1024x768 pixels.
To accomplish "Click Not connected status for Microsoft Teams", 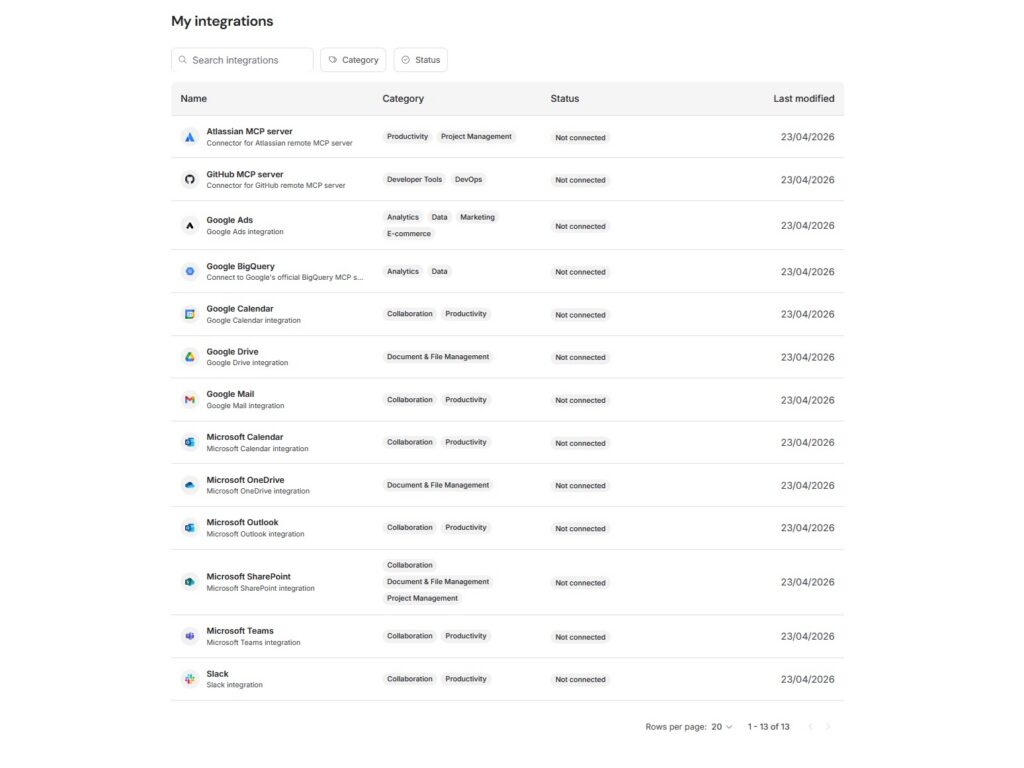I will (x=580, y=637).
